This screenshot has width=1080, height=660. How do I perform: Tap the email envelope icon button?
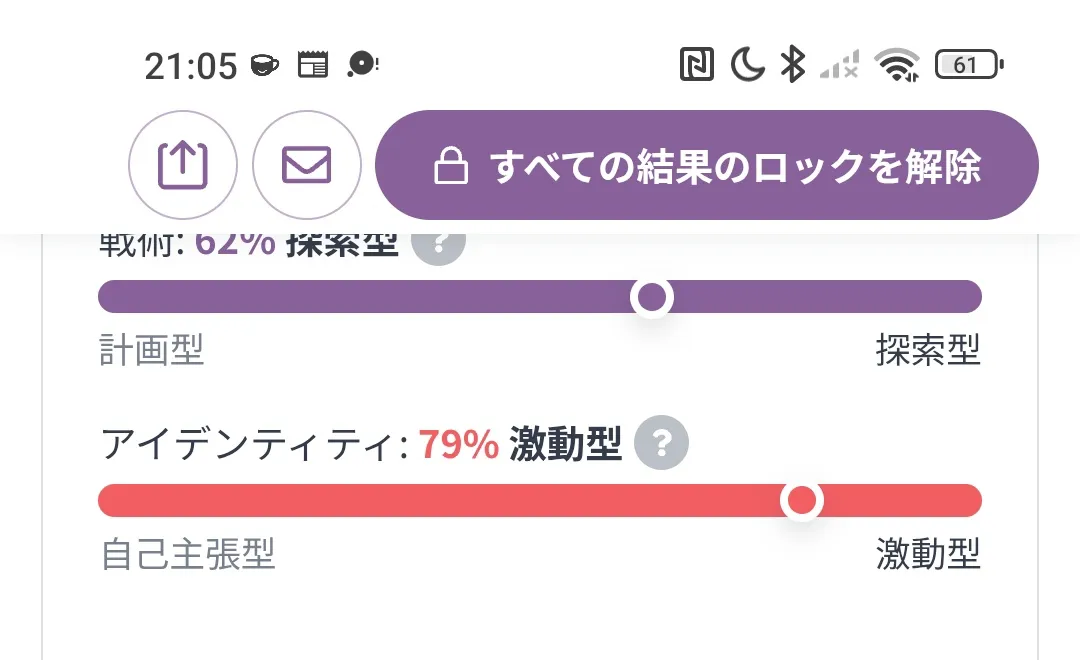(x=306, y=165)
